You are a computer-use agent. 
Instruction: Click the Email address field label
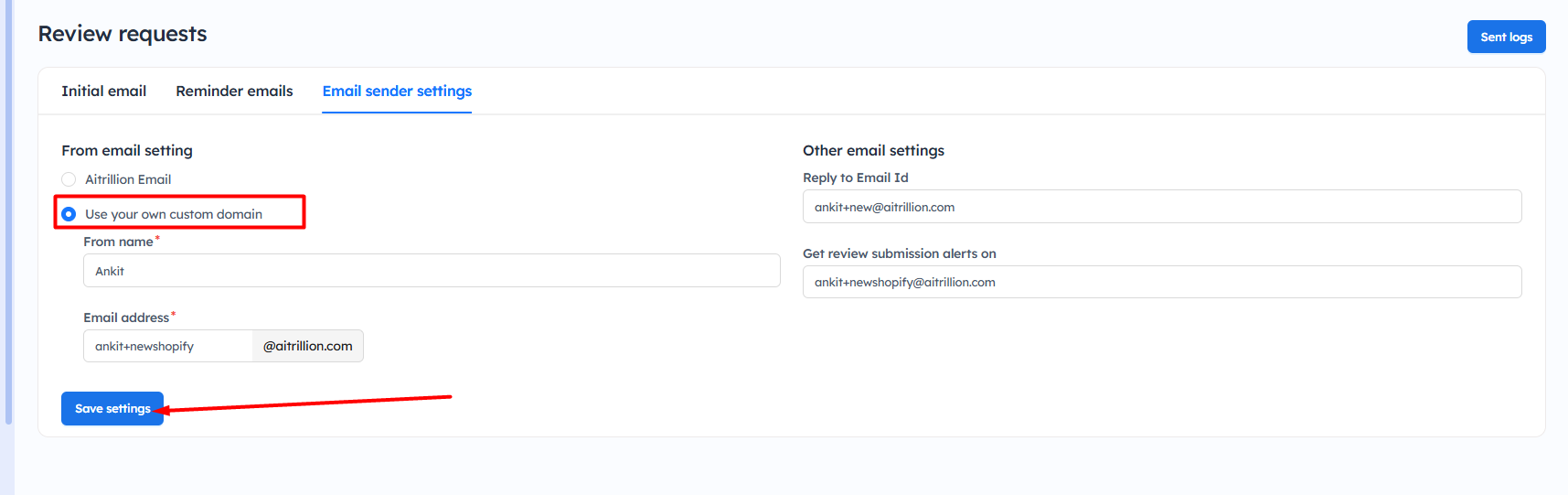[x=126, y=317]
